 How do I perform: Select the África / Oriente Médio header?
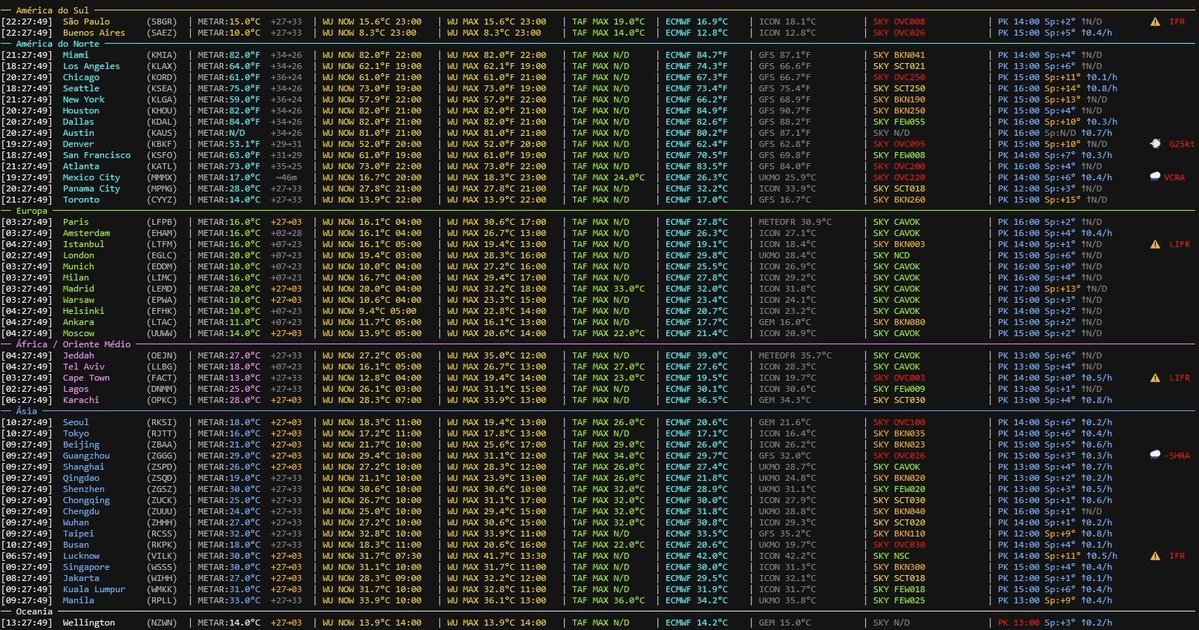point(73,344)
